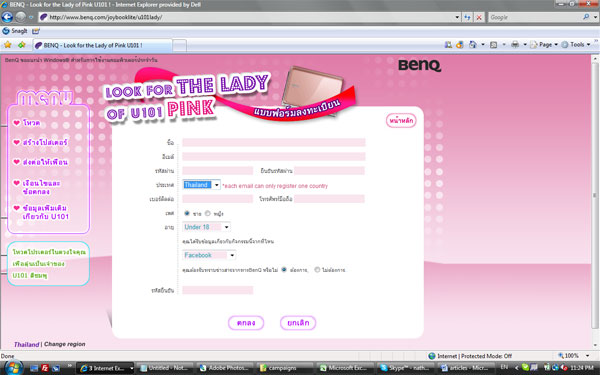600x375 pixels.
Task: Click the red FileZilla quick launch icon
Action: click(x=45, y=368)
